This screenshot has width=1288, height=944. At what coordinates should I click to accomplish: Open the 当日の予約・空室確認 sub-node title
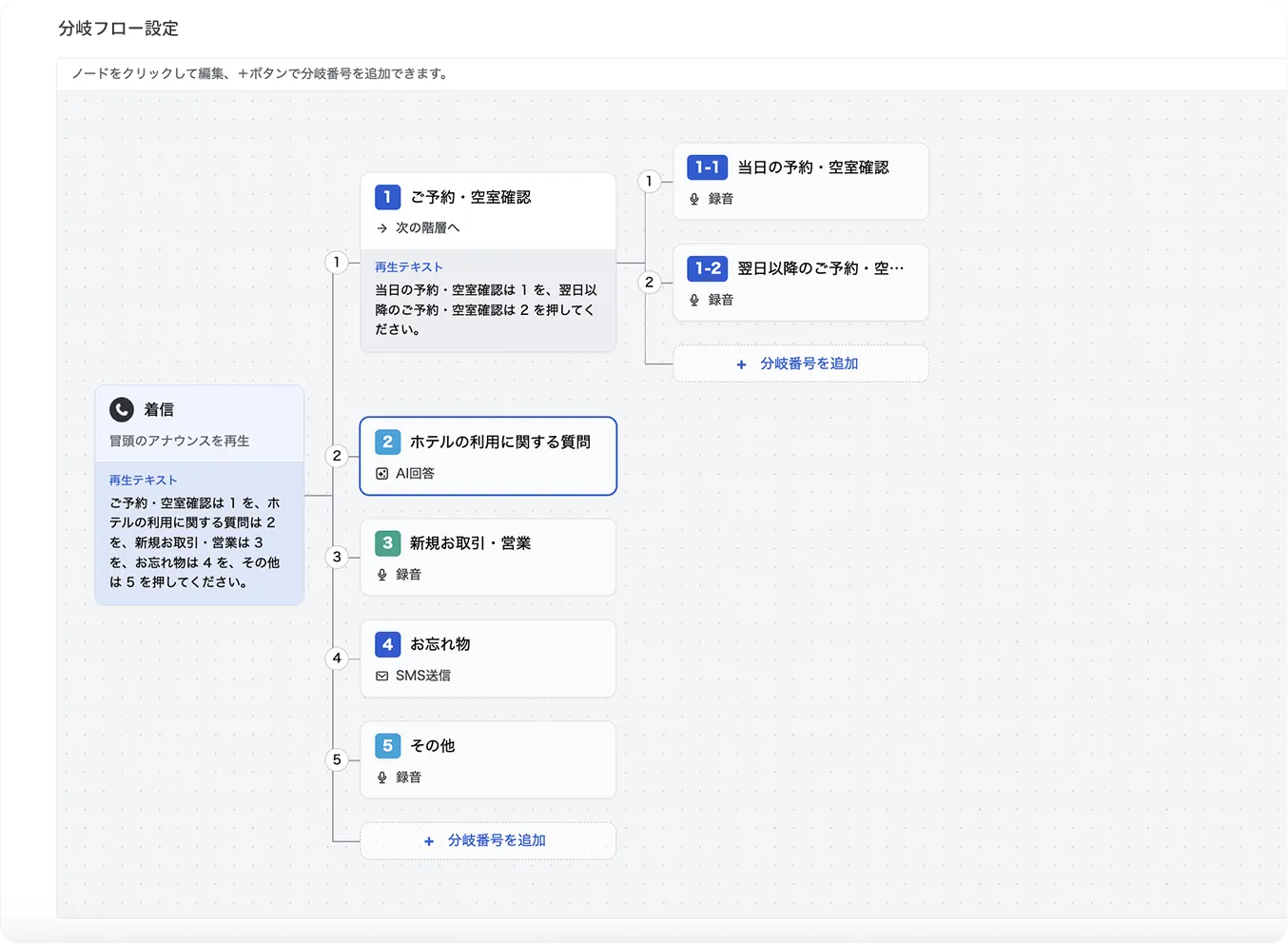pyautogui.click(x=813, y=167)
